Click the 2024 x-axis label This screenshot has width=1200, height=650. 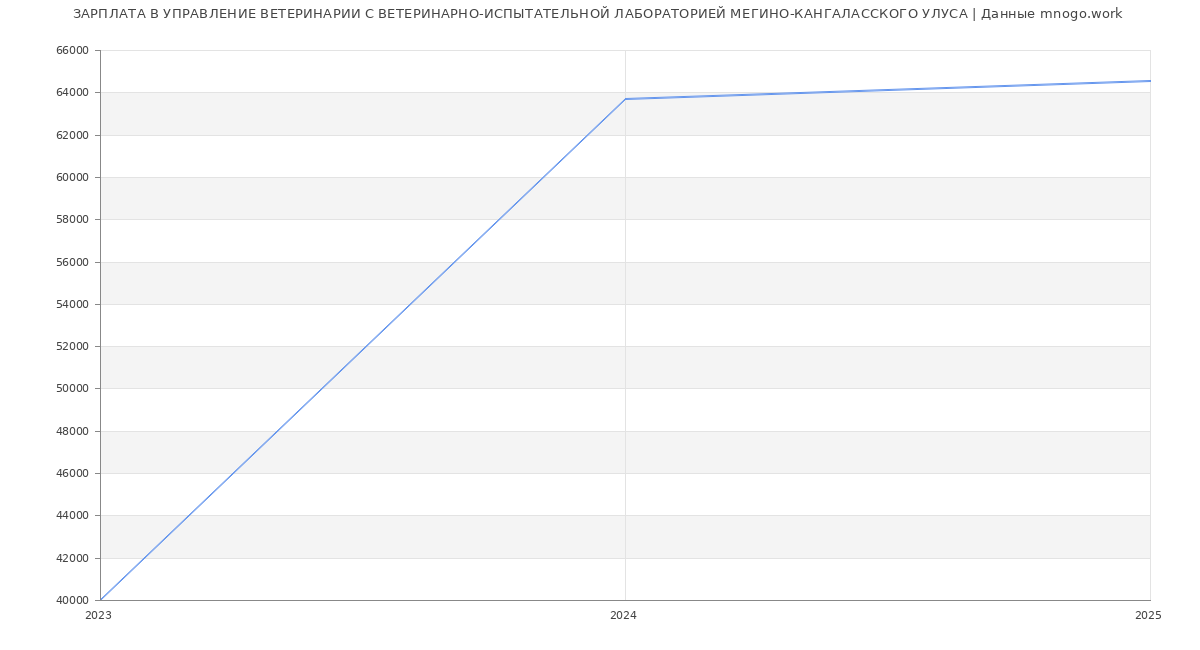point(623,616)
